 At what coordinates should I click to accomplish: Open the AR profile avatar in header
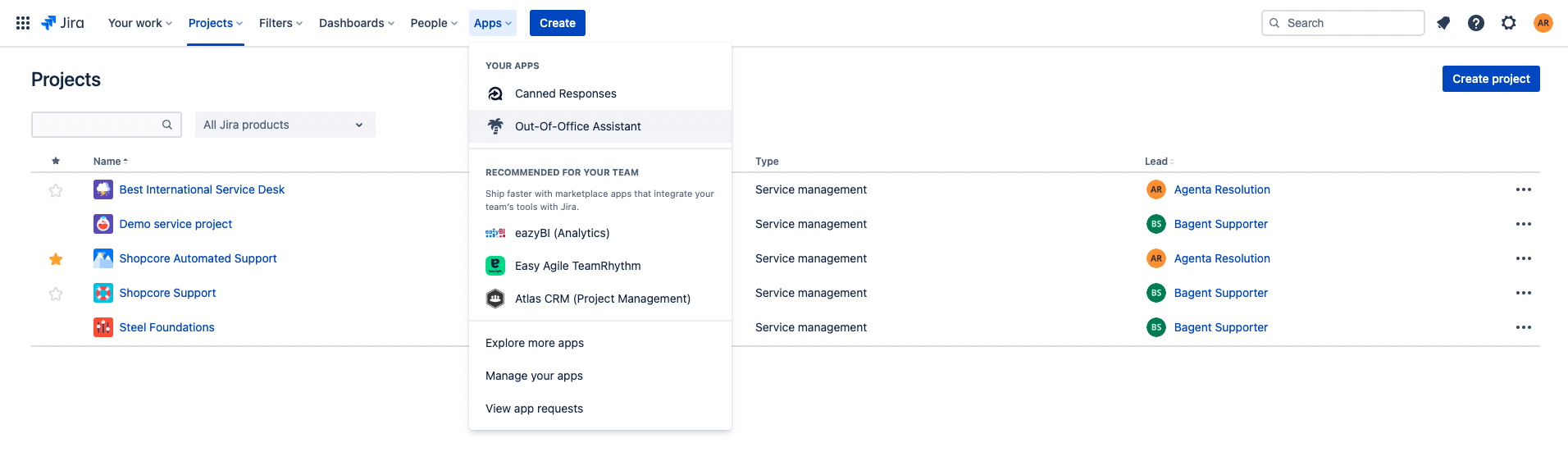1543,23
